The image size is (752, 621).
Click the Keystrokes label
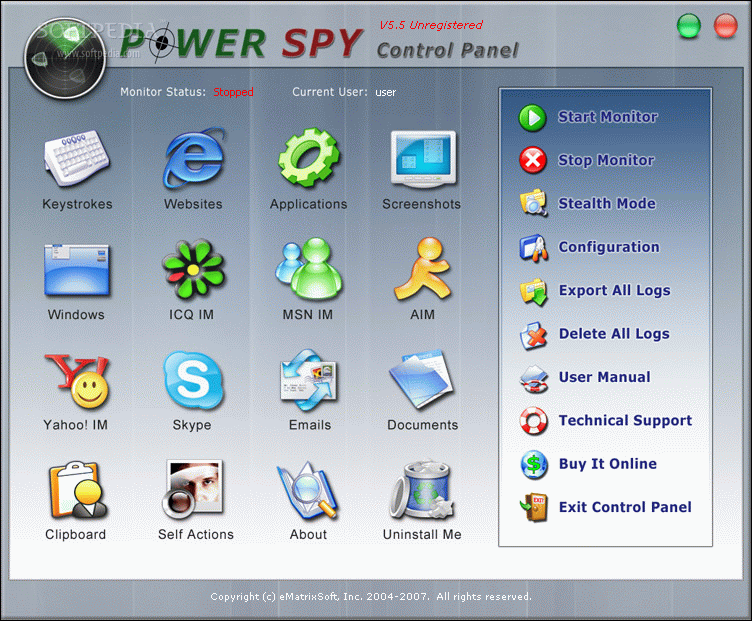point(77,204)
